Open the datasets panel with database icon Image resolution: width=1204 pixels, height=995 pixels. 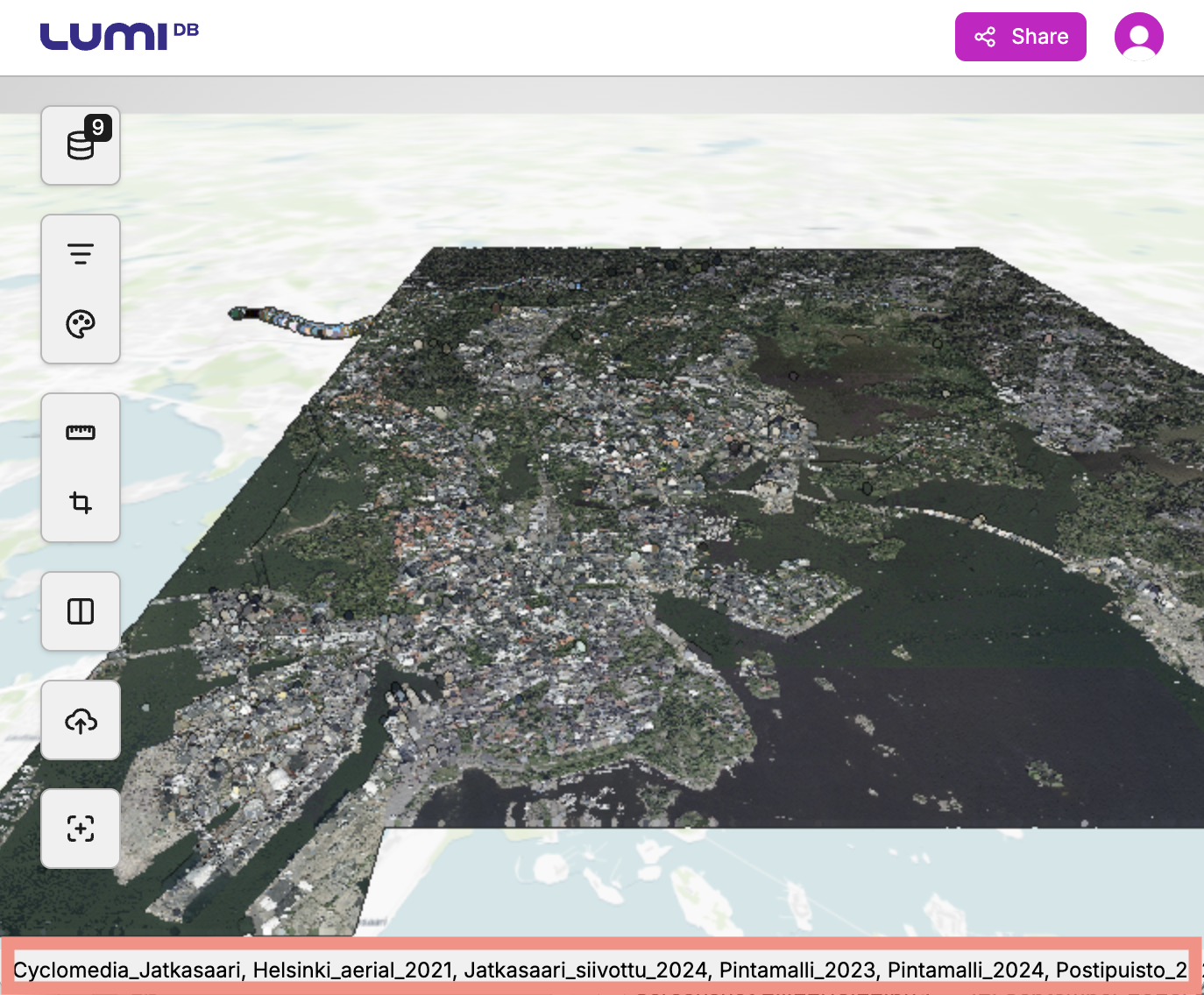coord(80,146)
